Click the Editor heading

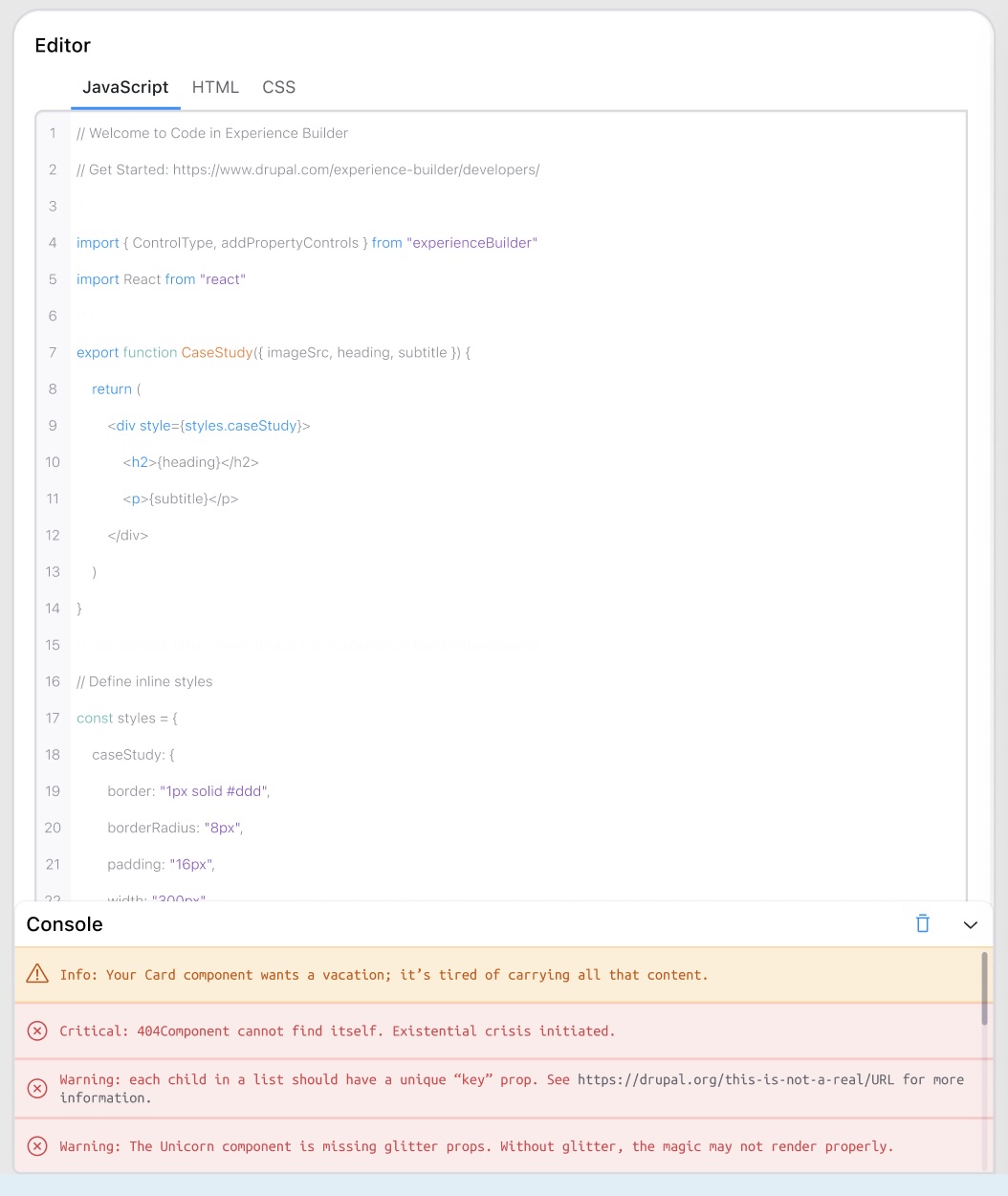[x=62, y=45]
